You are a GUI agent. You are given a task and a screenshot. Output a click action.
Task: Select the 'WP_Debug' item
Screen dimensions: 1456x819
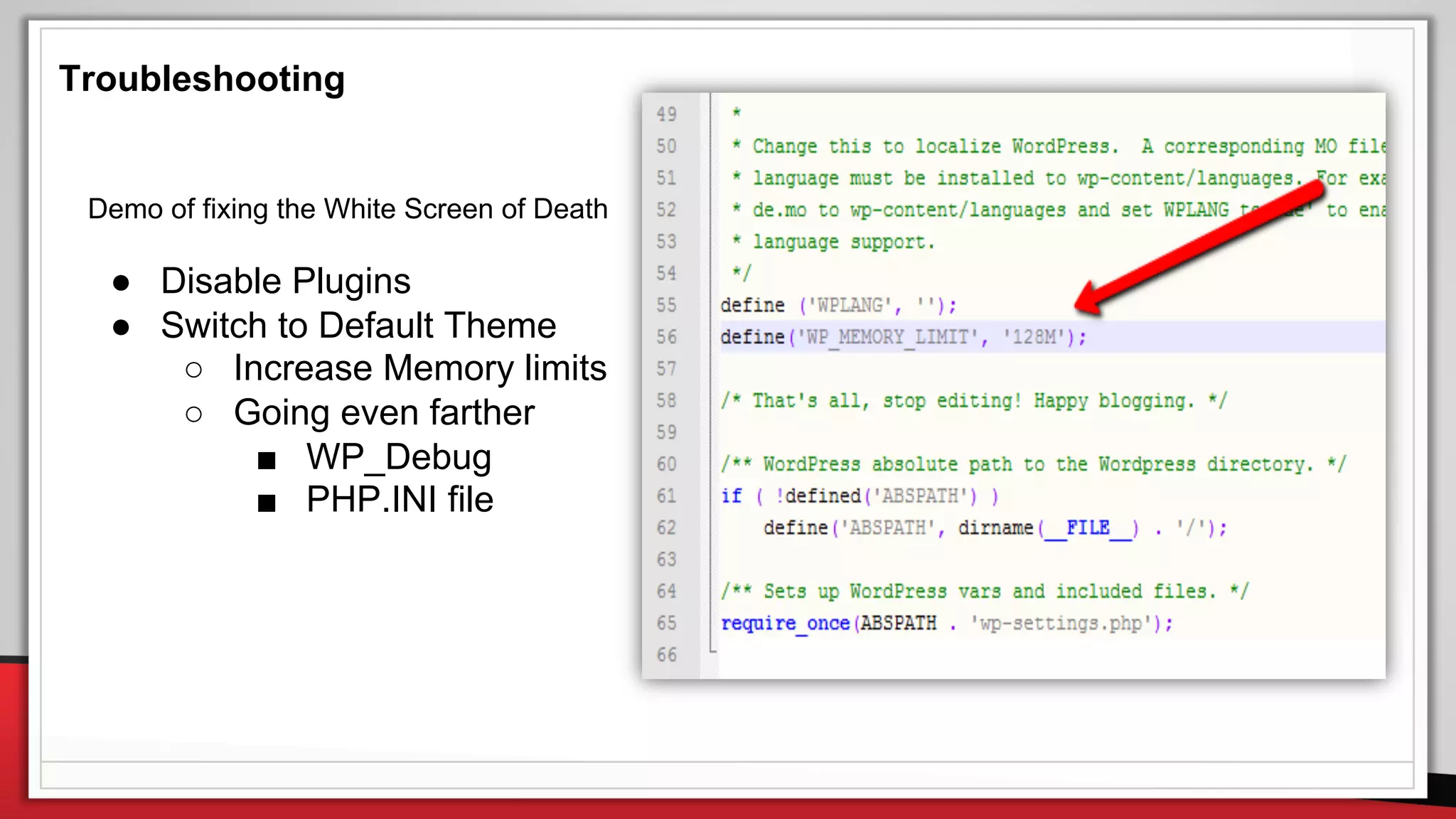(399, 456)
